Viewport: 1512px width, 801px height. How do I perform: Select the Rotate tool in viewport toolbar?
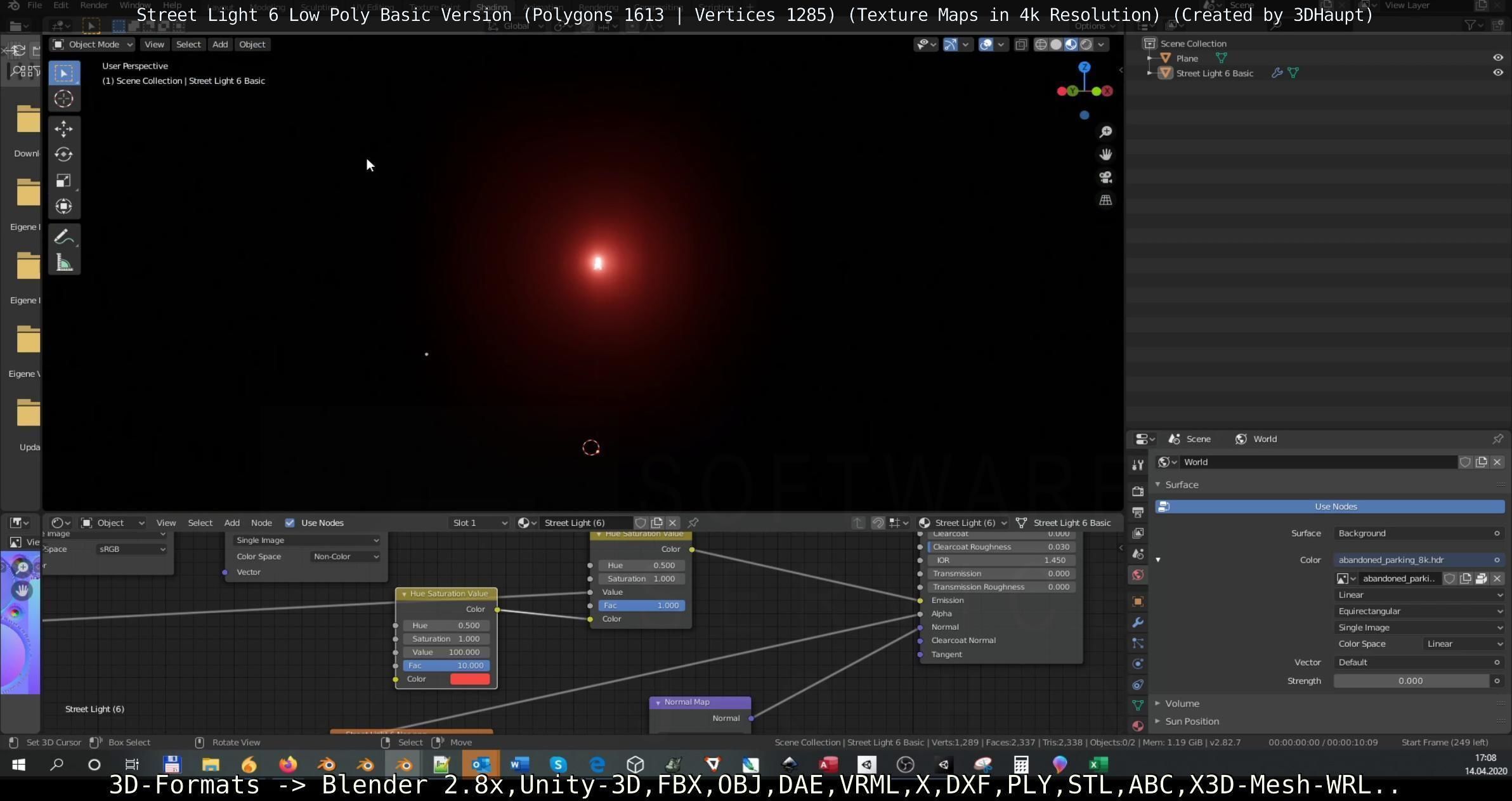(63, 155)
